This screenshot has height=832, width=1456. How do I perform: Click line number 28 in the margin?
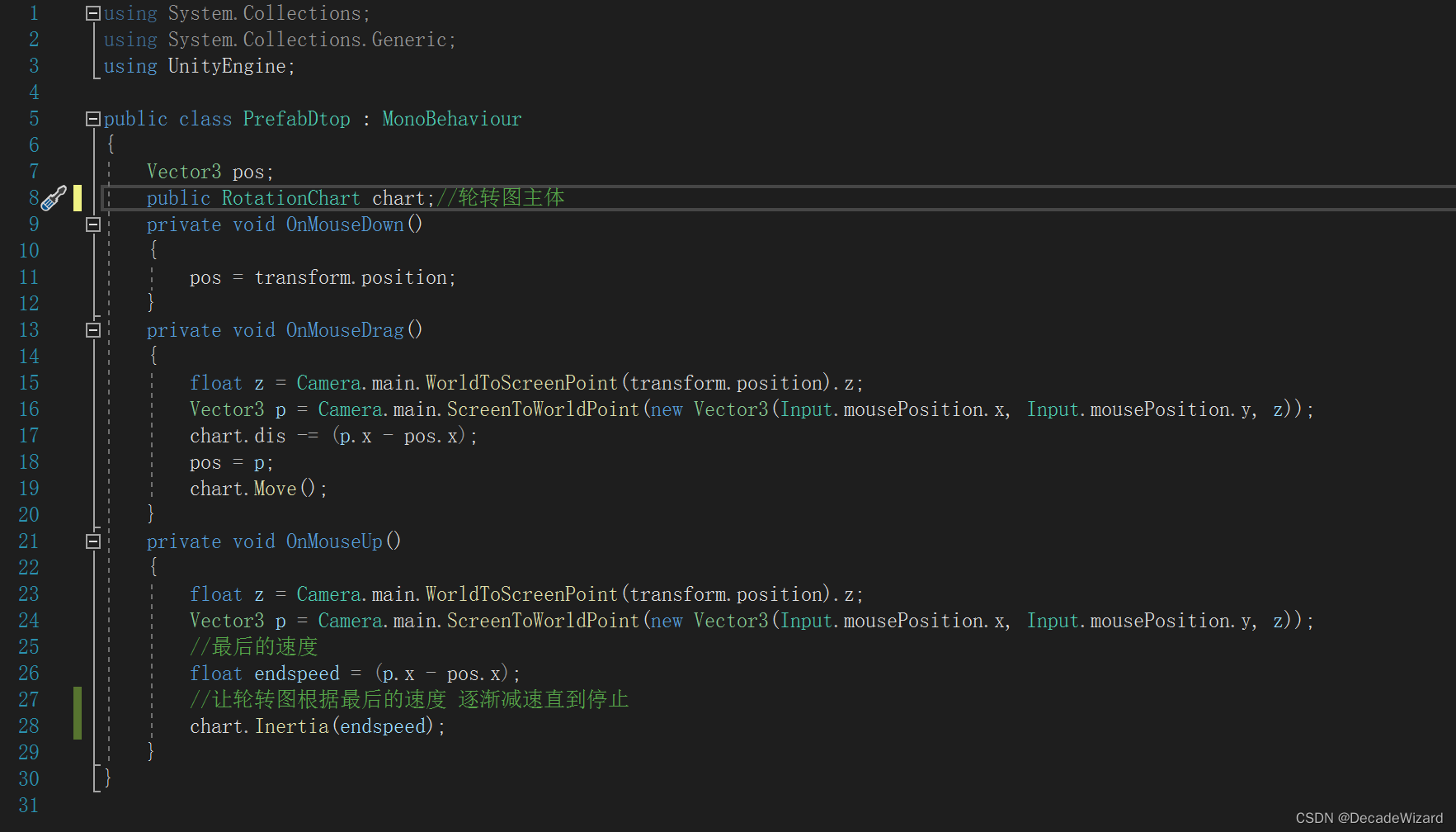29,726
